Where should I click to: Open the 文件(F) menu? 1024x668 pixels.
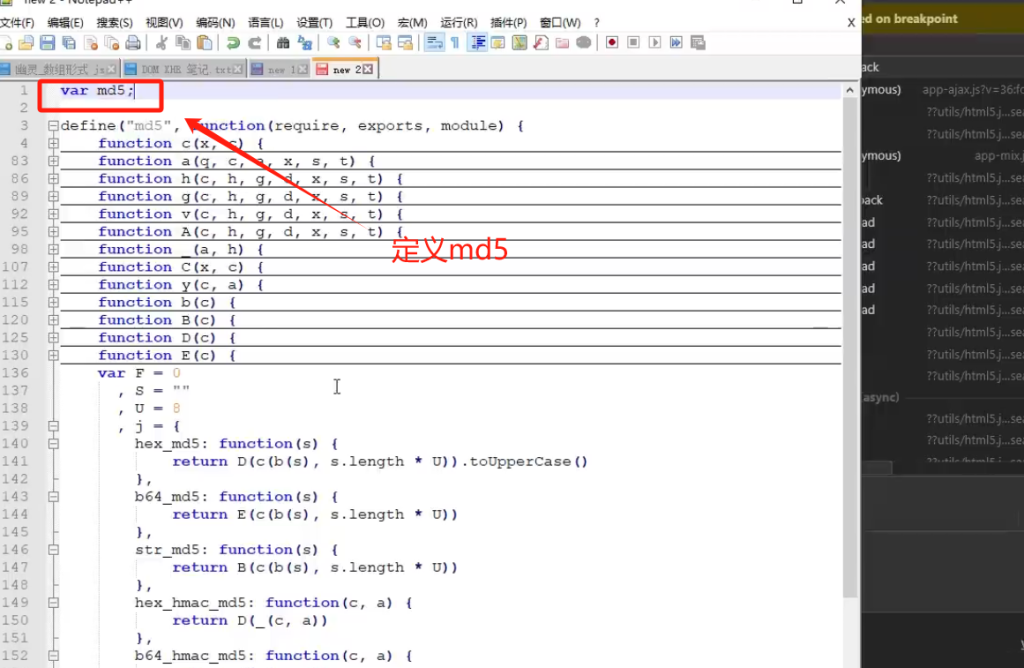coord(17,23)
